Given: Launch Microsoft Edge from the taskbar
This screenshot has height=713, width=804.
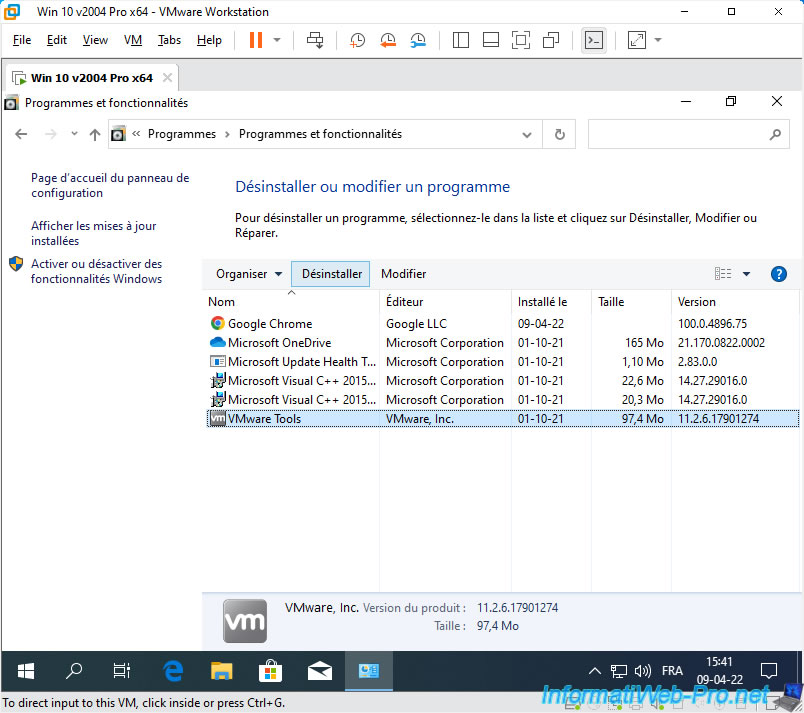Looking at the screenshot, I should 173,671.
